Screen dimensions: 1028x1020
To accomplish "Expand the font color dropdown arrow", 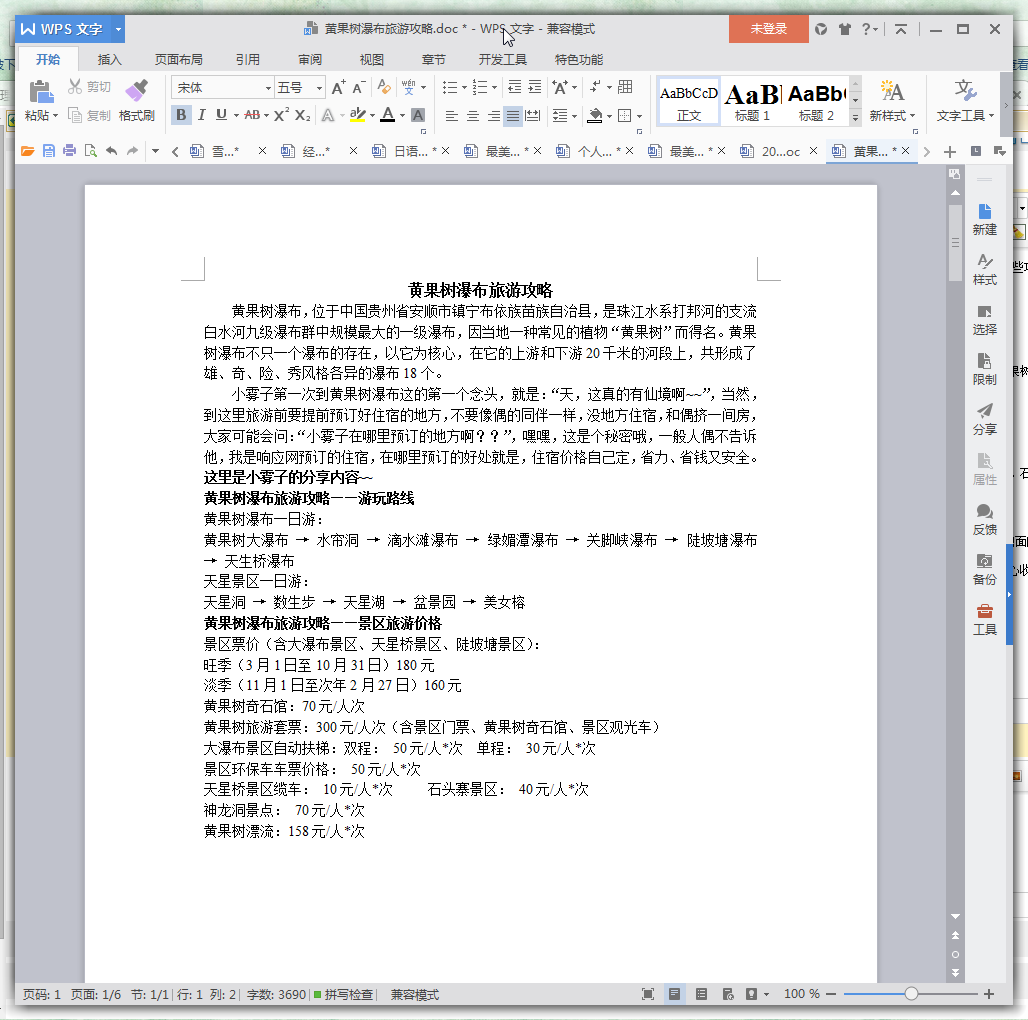I will (x=402, y=115).
